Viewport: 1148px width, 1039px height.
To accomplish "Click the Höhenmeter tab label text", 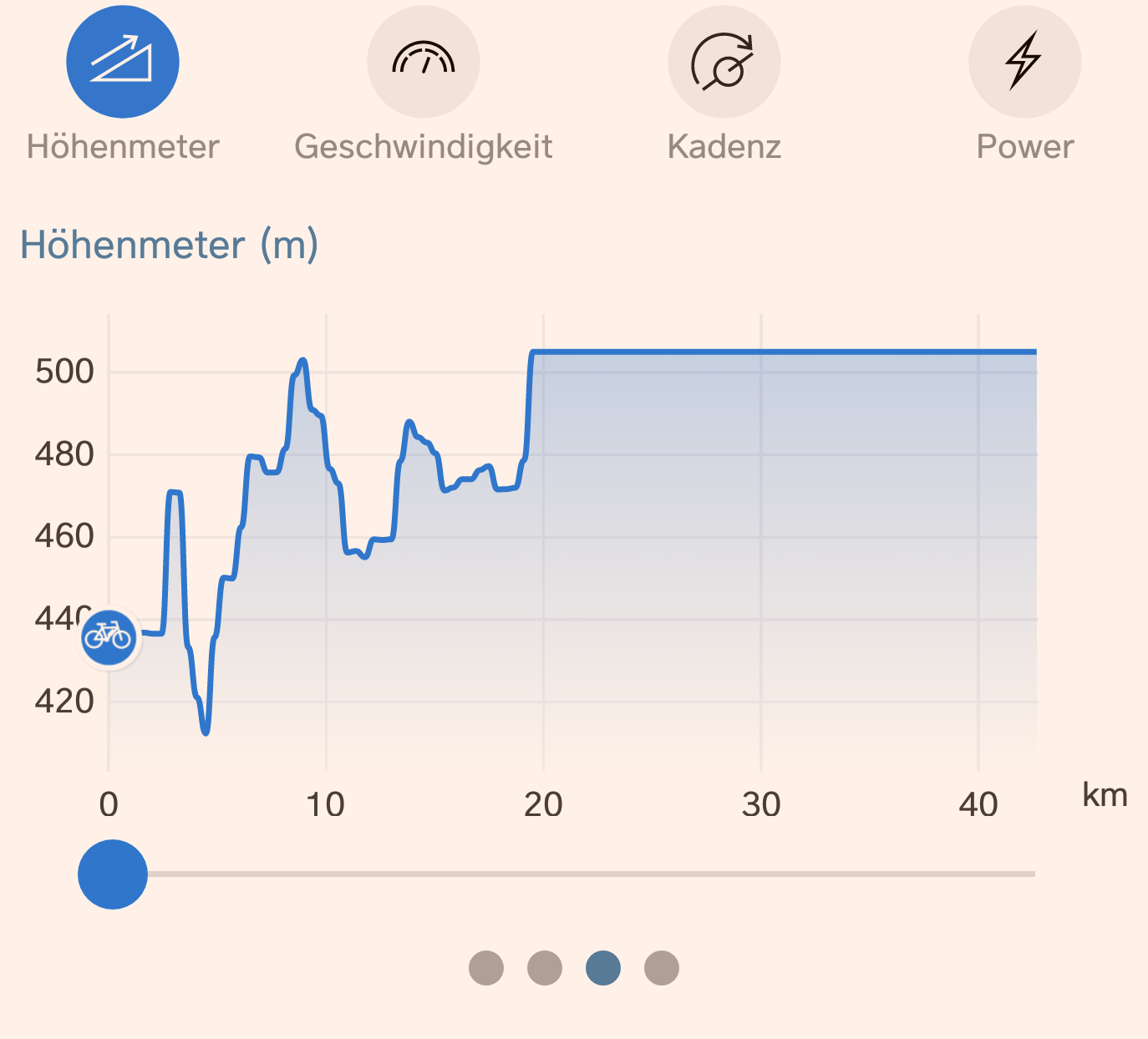I will coord(123,147).
